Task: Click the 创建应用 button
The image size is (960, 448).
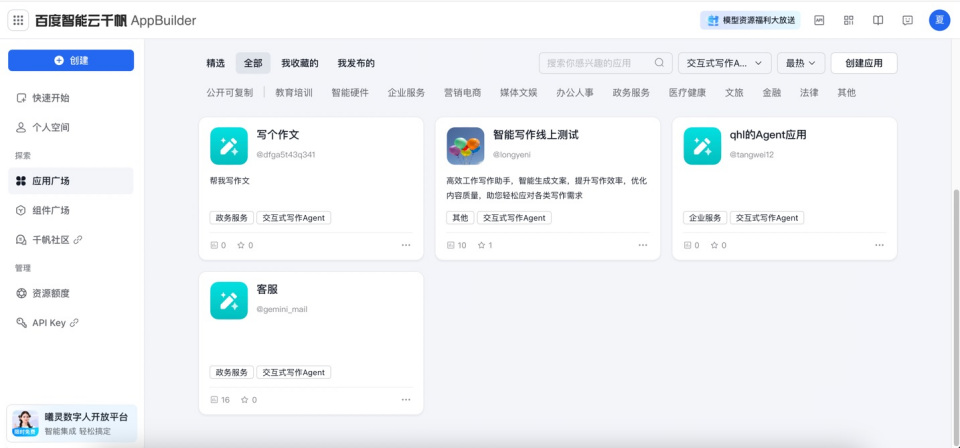Action: (x=864, y=63)
